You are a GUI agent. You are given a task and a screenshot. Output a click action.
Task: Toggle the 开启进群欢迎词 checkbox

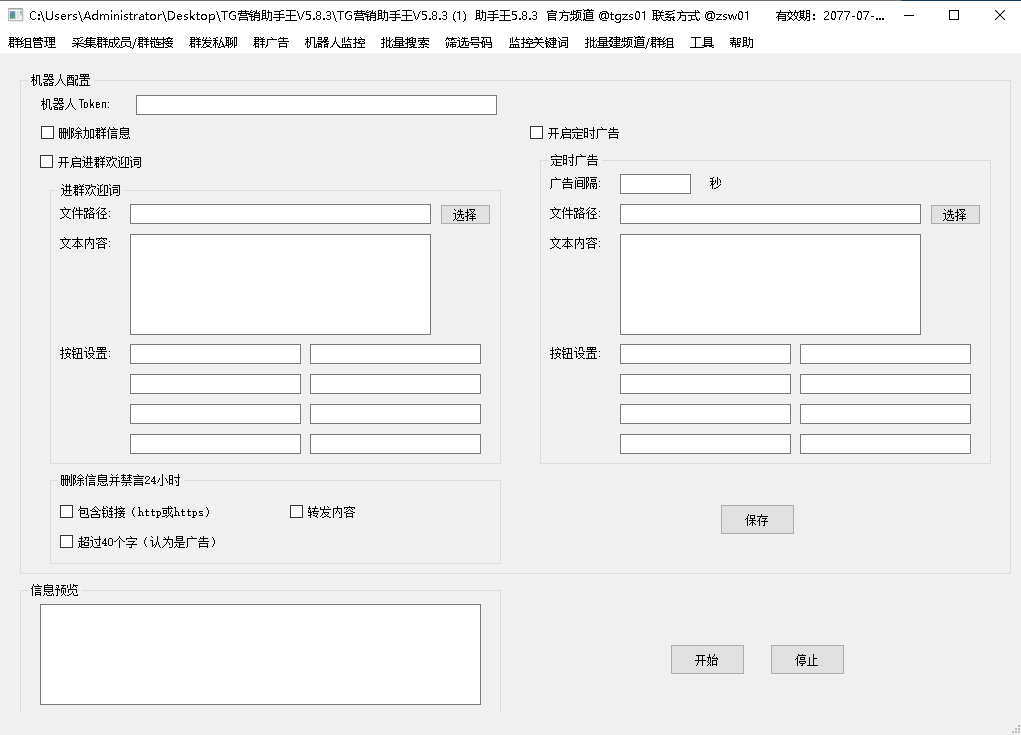[47, 162]
